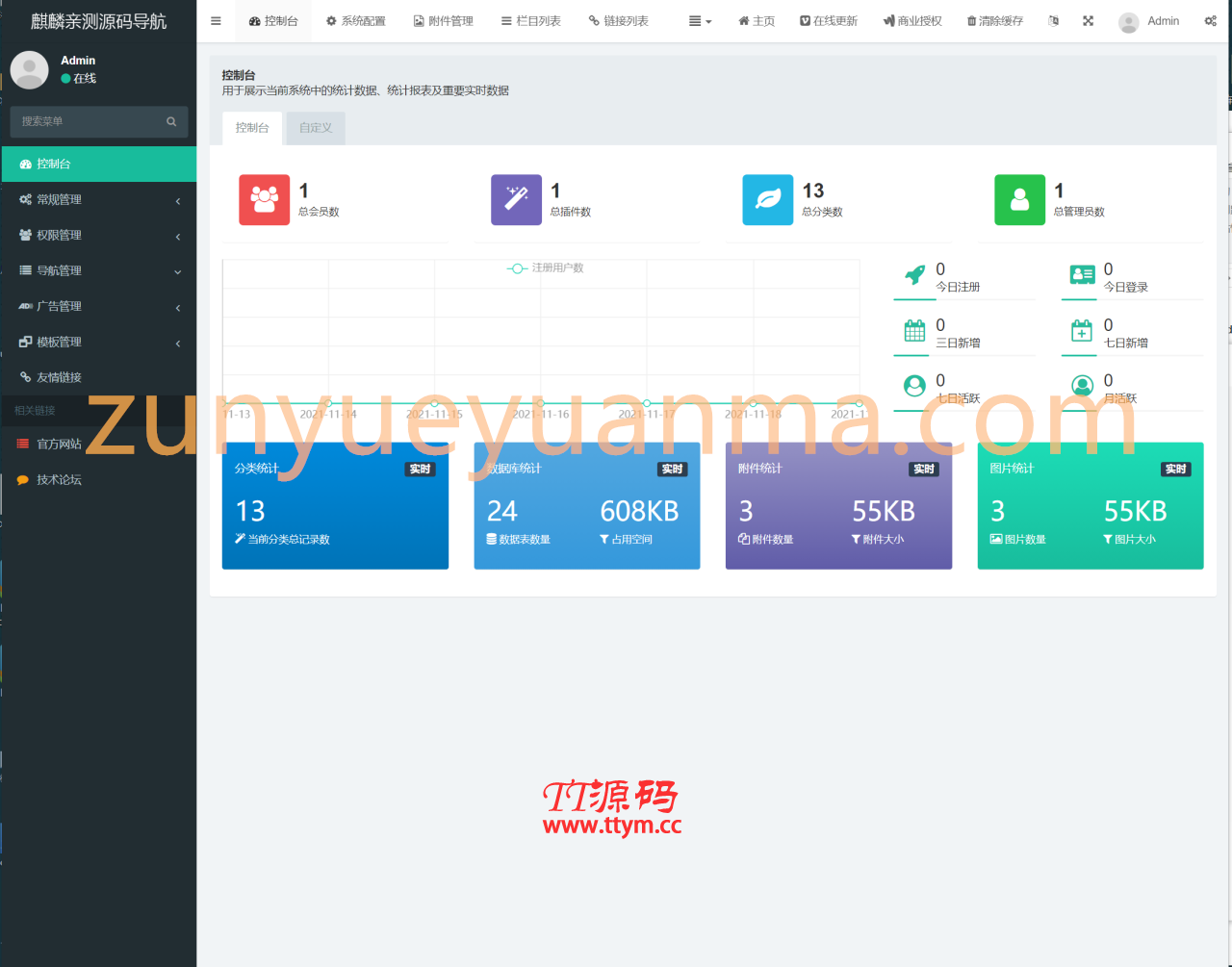Click the 友情链接 chain icon

click(x=25, y=377)
